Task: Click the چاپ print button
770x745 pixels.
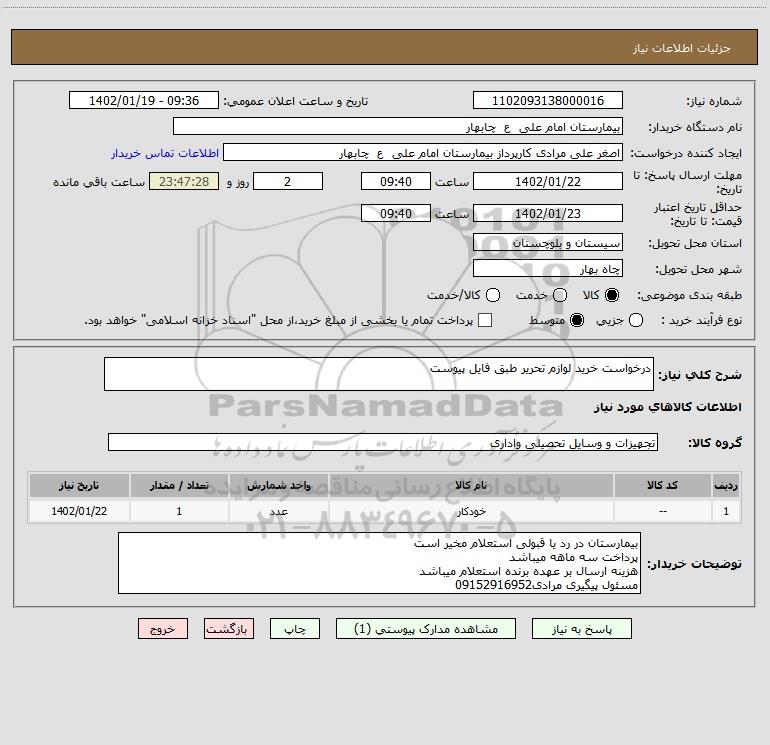Action: (x=295, y=629)
